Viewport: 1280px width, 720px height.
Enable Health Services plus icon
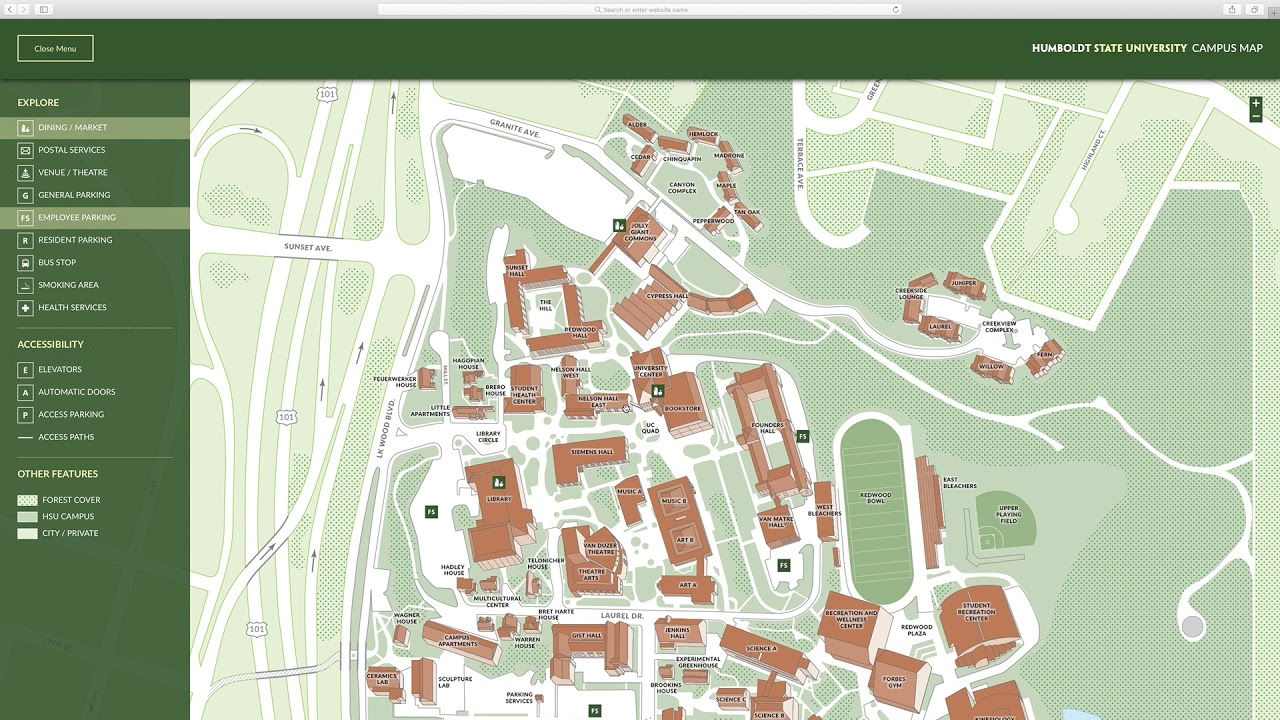[x=26, y=308]
